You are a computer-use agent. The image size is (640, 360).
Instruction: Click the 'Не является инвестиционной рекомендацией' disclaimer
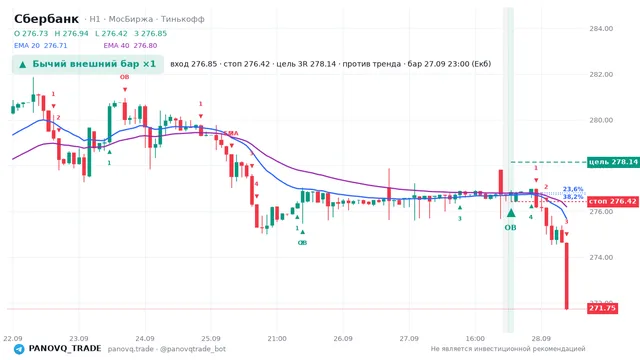508,349
